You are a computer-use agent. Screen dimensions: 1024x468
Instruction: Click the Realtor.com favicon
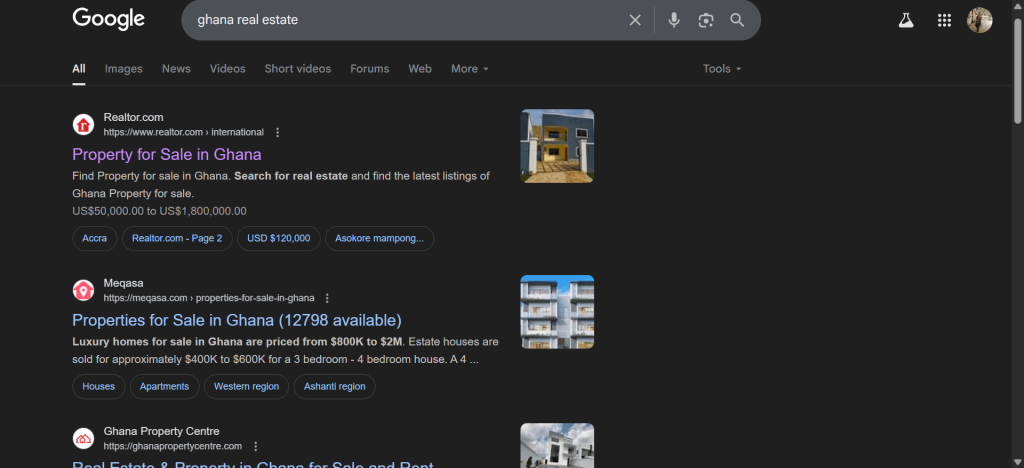(x=84, y=124)
